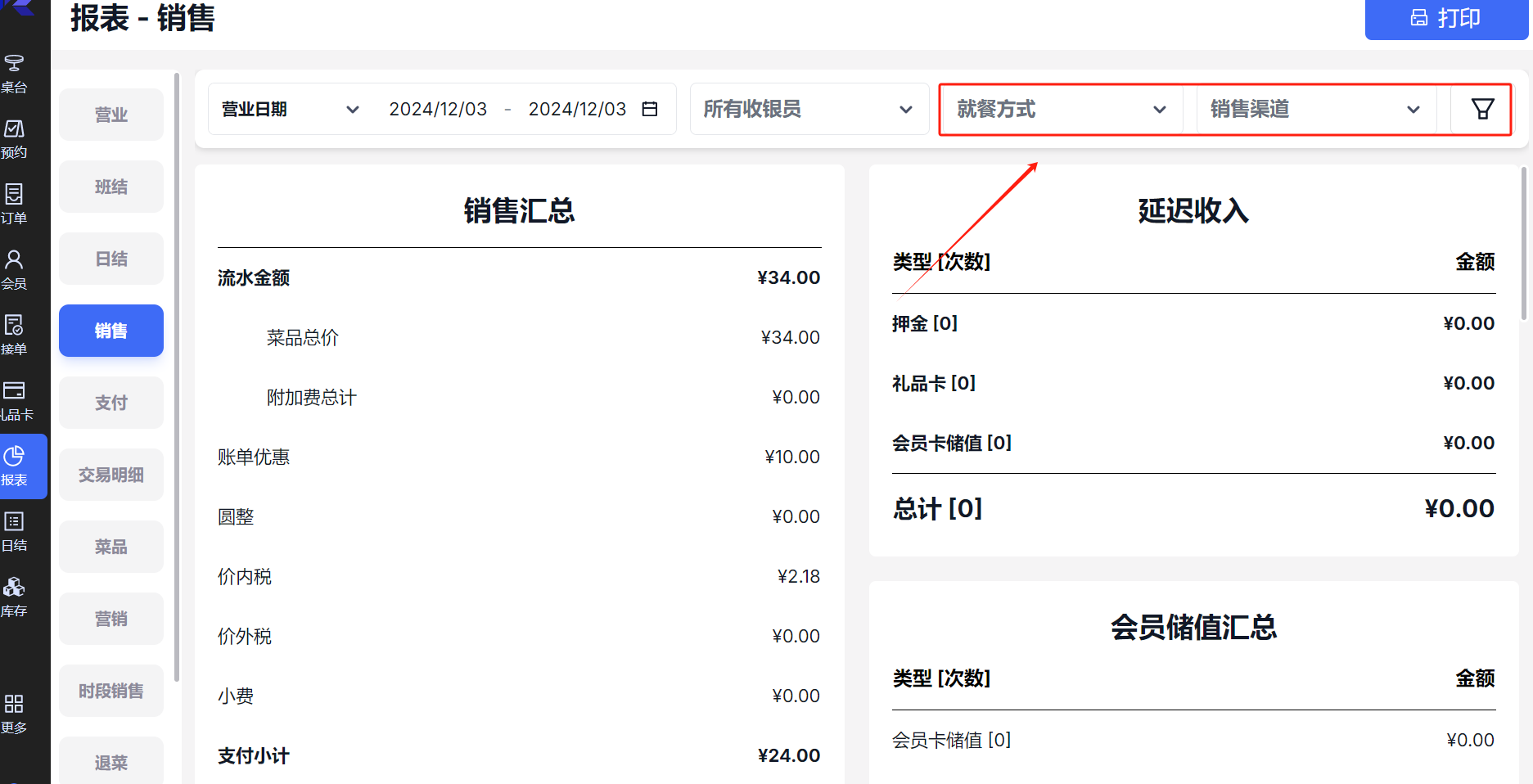The width and height of the screenshot is (1533, 784).
Task: Click the 支付小计 row label
Action: pyautogui.click(x=254, y=756)
